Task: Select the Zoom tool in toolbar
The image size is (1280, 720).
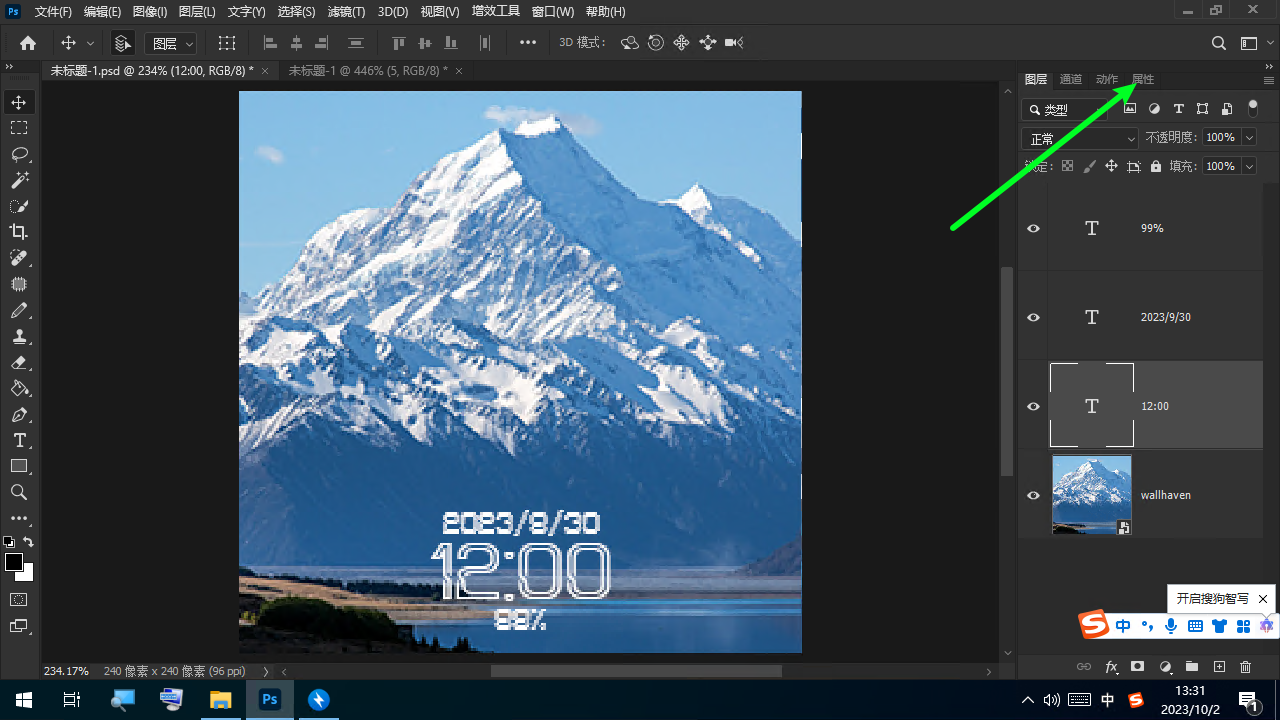Action: (19, 492)
